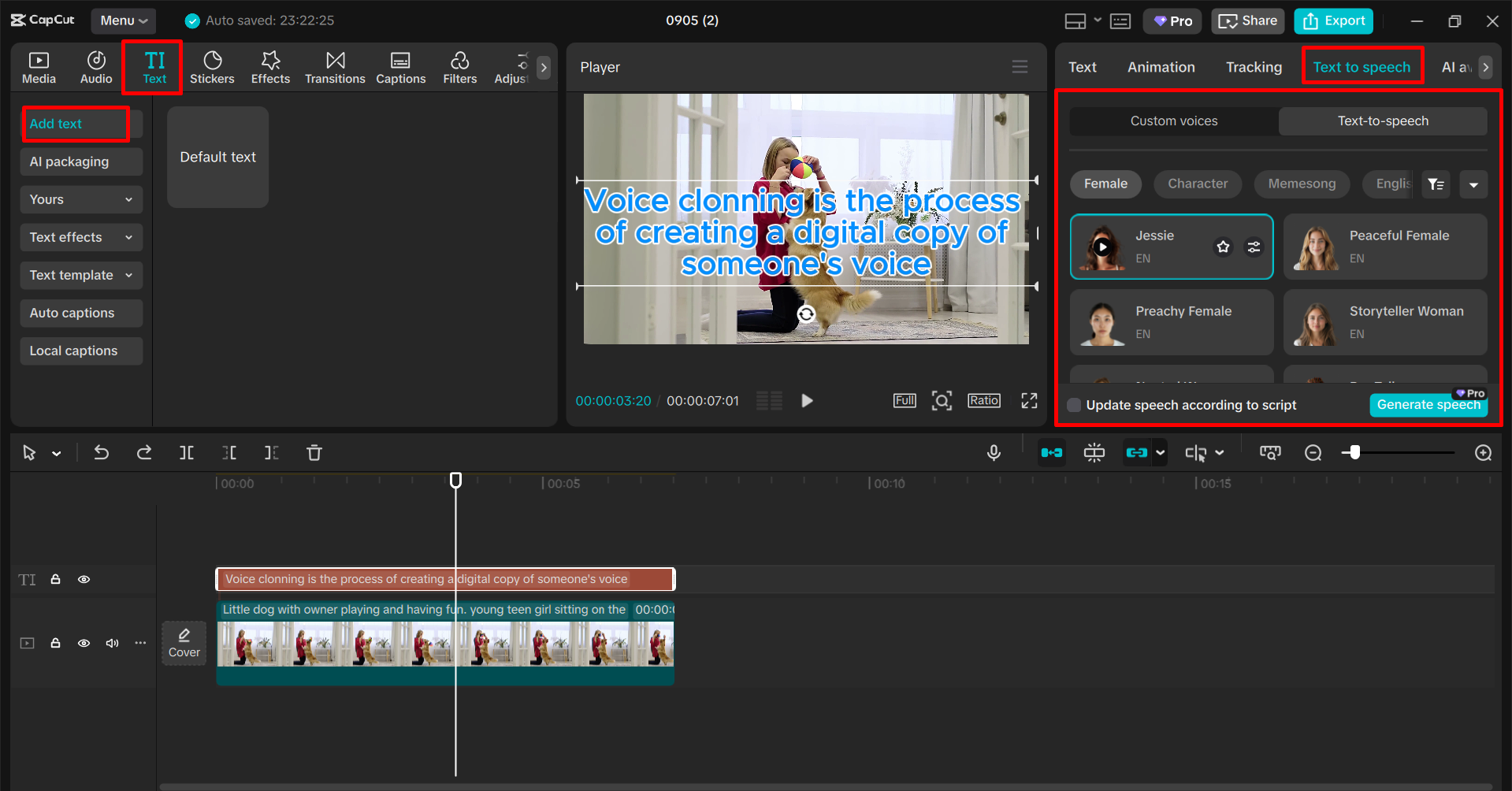Click the Delete (trash) icon
Screen dimensions: 1512x791
314,452
